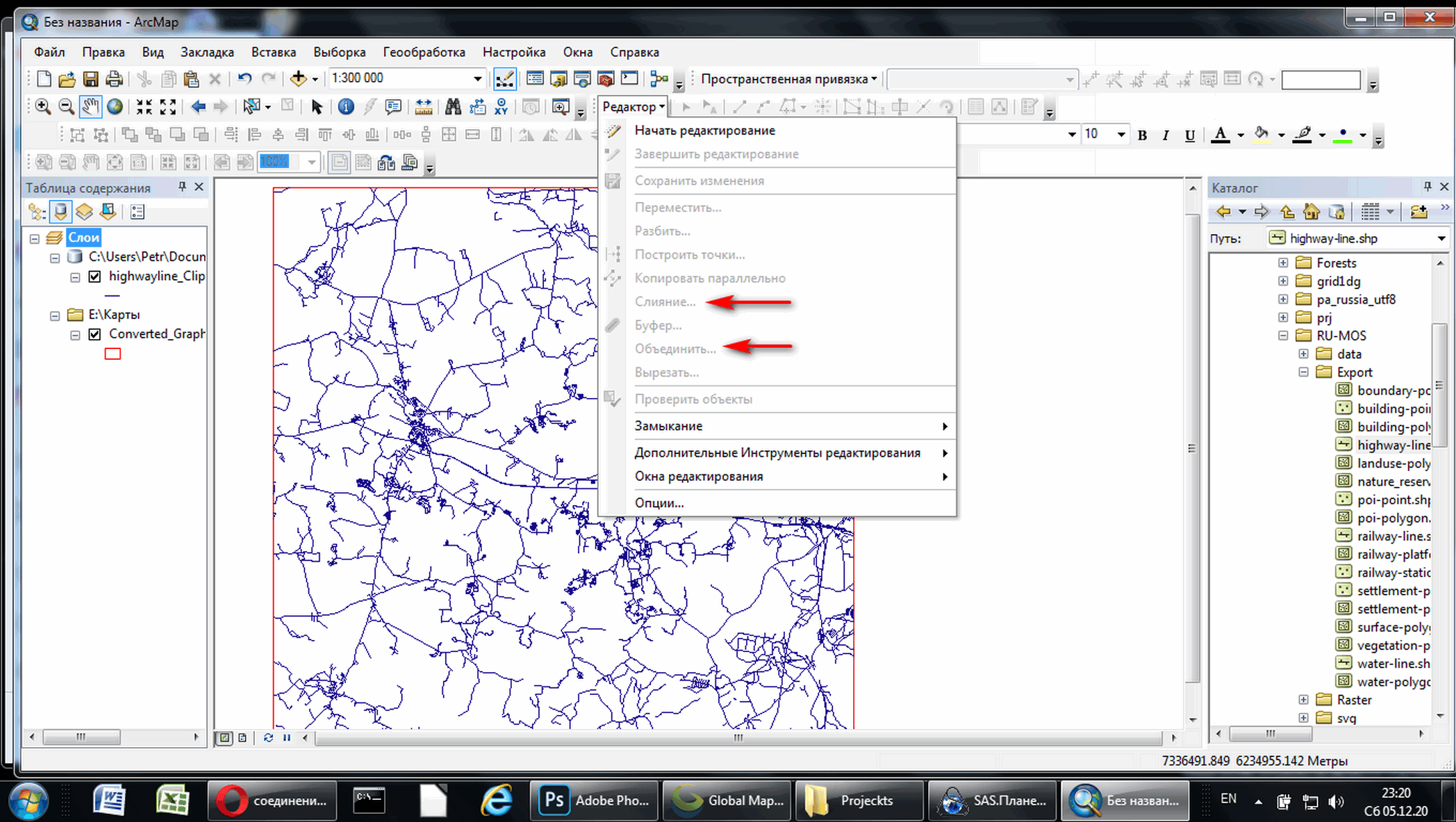The image size is (1456, 822).
Task: Click the Add Data button
Action: click(298, 79)
